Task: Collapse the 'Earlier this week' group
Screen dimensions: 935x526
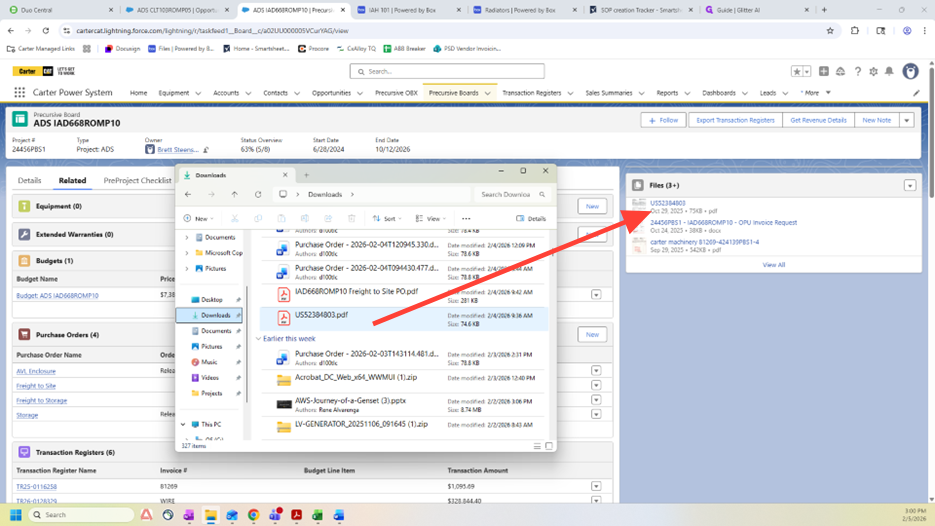Action: pyautogui.click(x=259, y=339)
